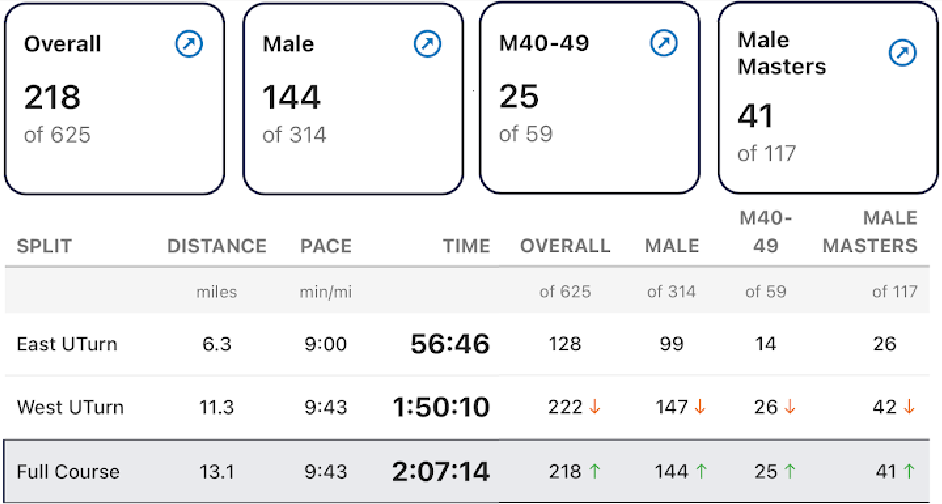Select the M40-49 25 of 59 card
Viewport: 942px width, 504px height.
click(589, 98)
